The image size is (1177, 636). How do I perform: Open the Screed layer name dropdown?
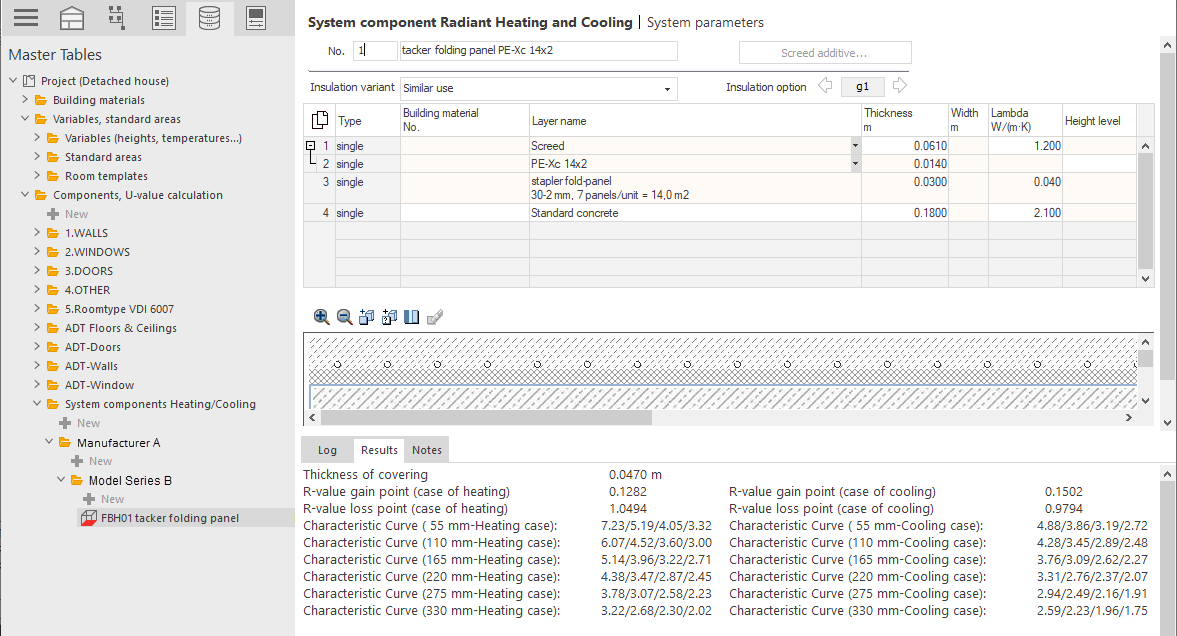855,146
